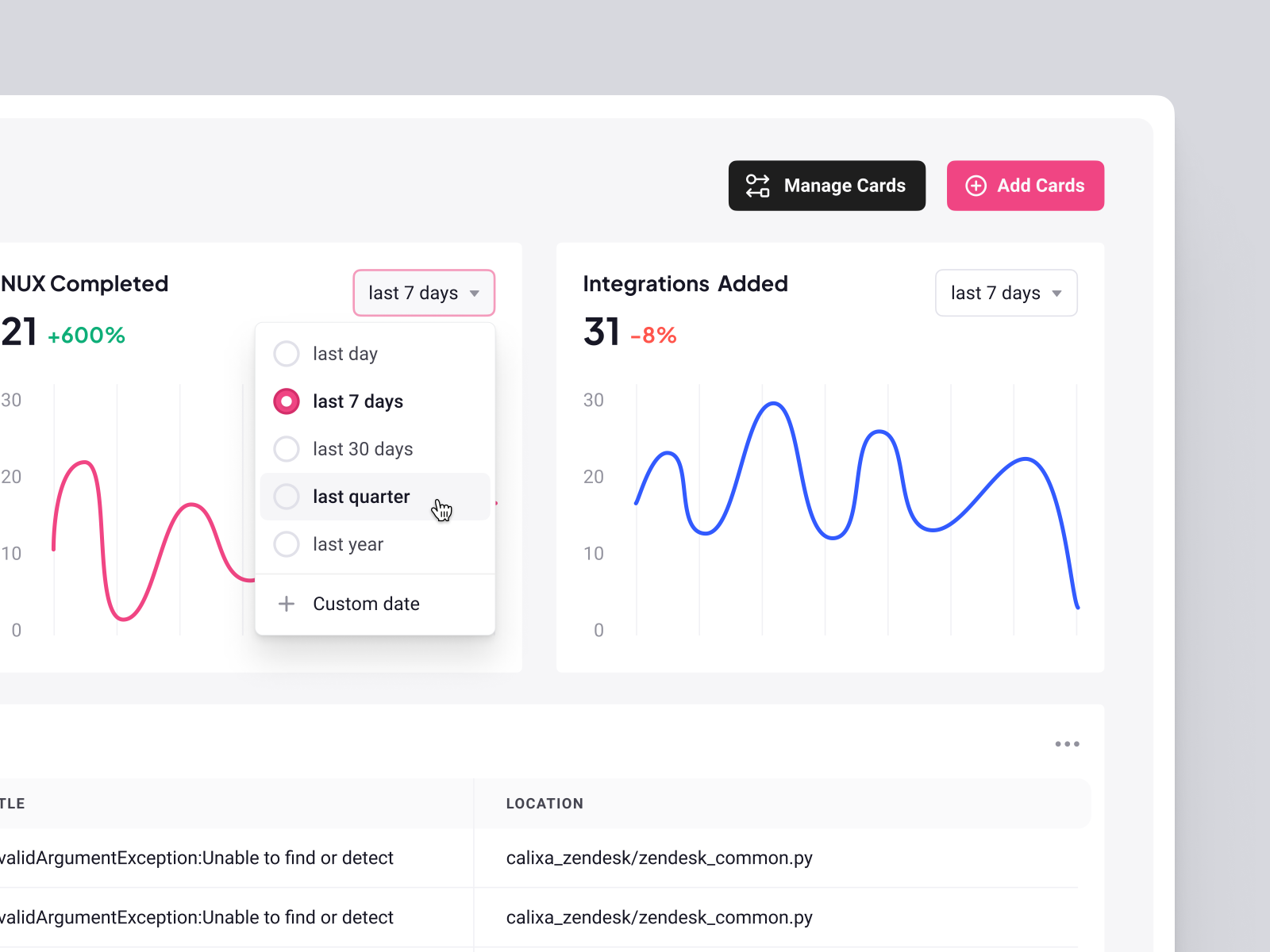Image resolution: width=1270 pixels, height=952 pixels.
Task: Select the 'last year' radio button
Action: pyautogui.click(x=286, y=544)
